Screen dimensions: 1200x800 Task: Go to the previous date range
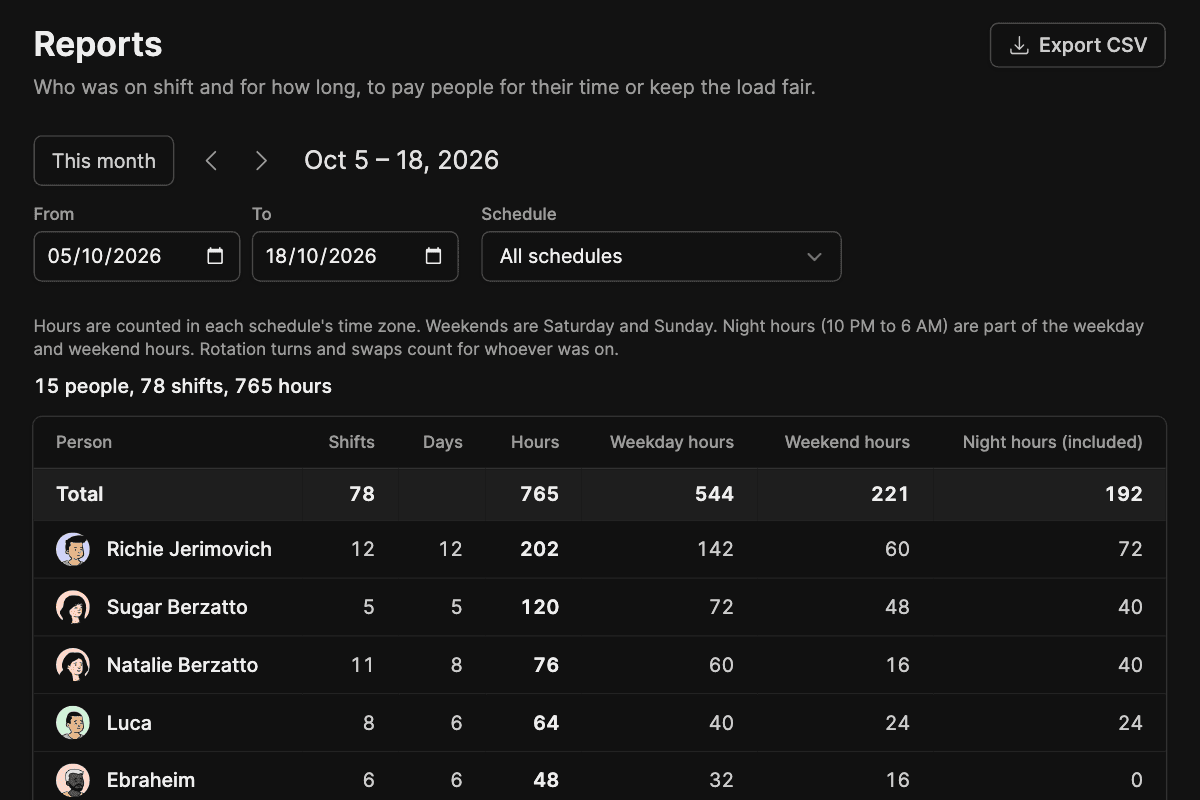point(211,161)
